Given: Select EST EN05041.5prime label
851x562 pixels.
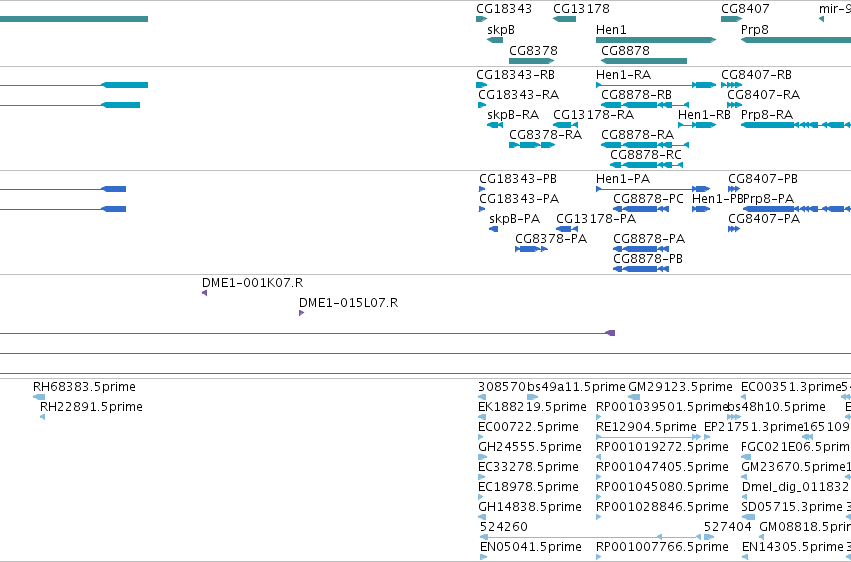Looking at the screenshot, I should point(530,547).
